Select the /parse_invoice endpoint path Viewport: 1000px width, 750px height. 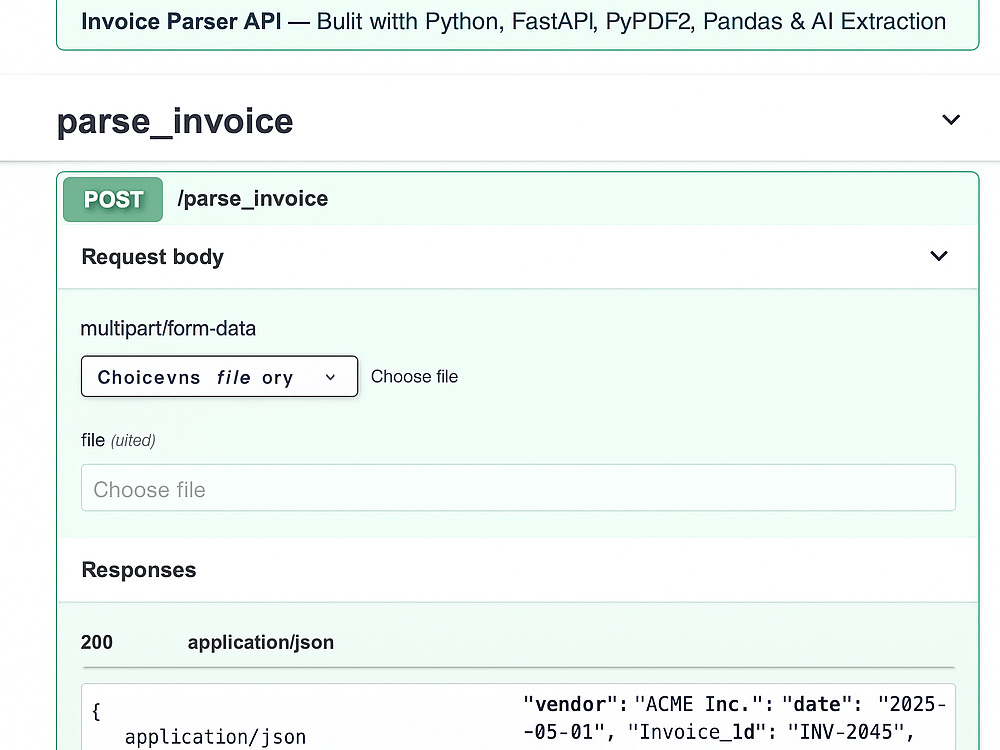[252, 199]
